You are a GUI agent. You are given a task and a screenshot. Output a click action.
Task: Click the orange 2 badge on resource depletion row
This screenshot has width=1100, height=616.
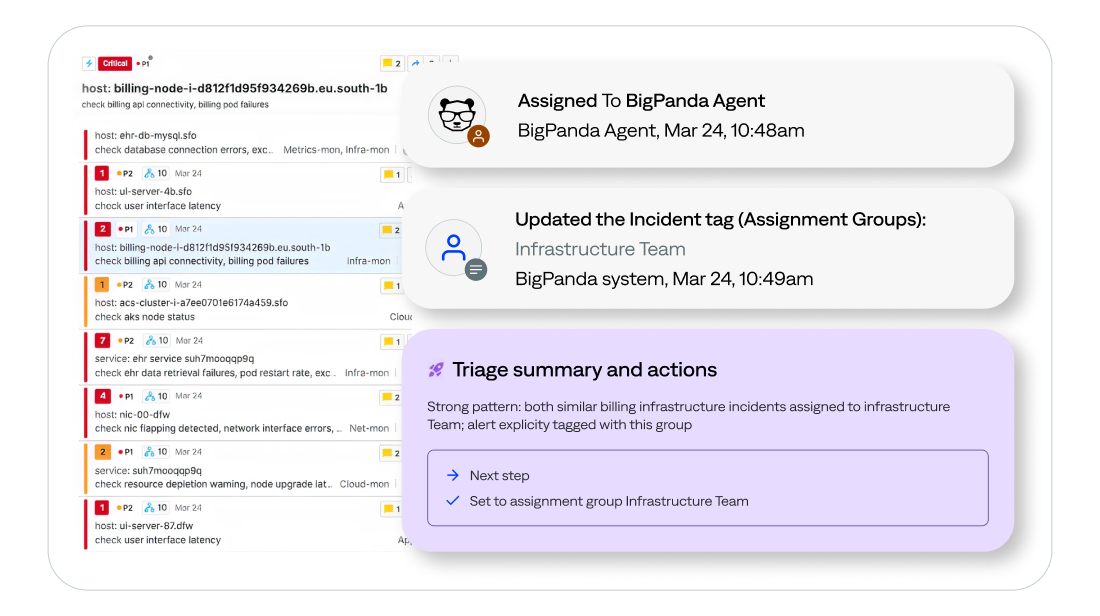[102, 452]
